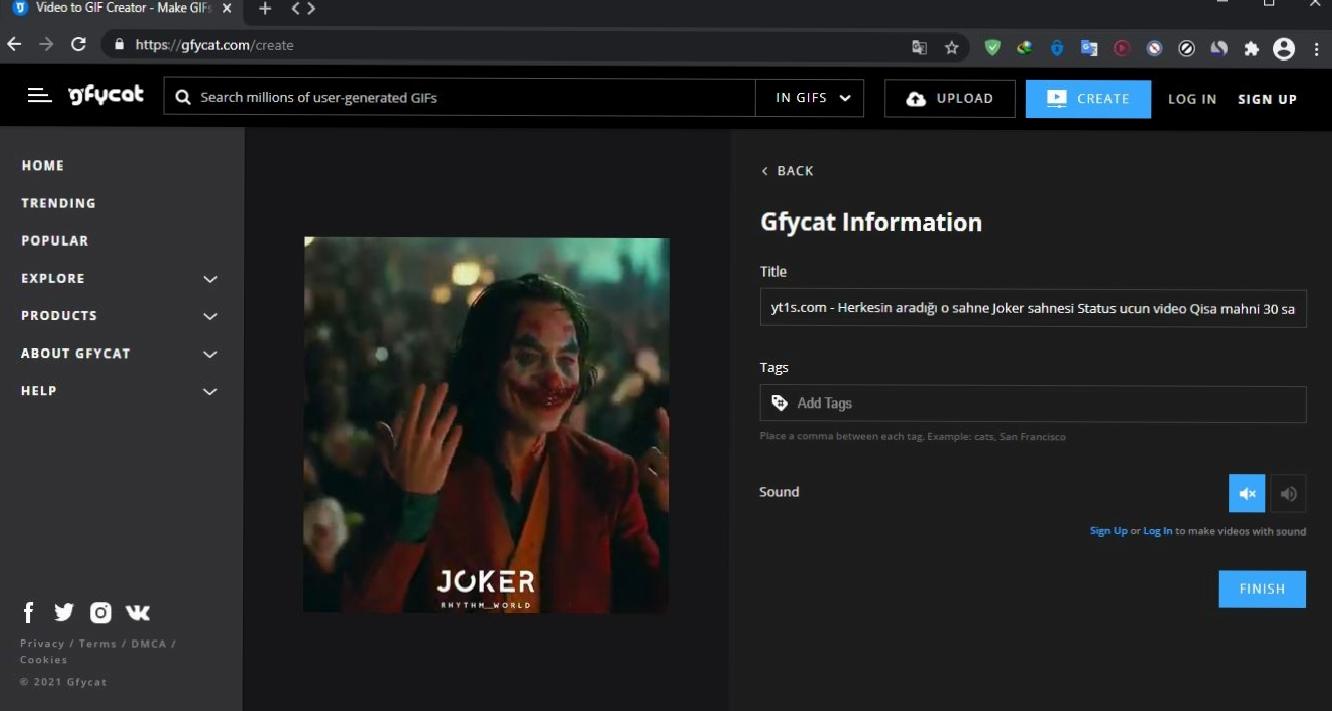Bookmark this page with the star
The height and width of the screenshot is (711, 1332).
pos(951,47)
